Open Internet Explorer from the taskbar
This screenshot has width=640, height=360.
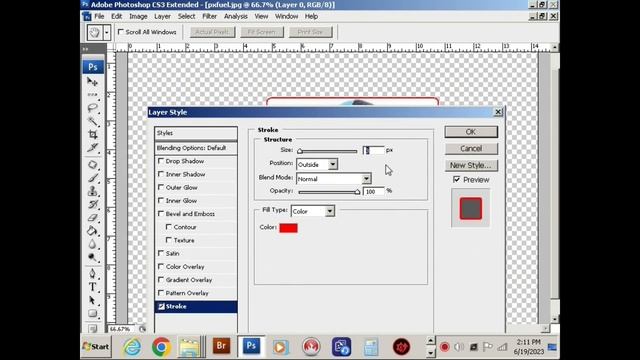(x=132, y=347)
